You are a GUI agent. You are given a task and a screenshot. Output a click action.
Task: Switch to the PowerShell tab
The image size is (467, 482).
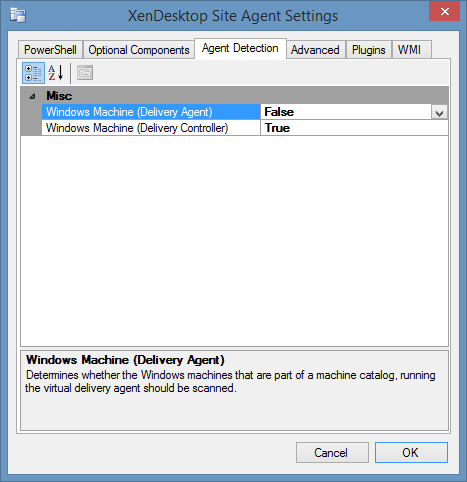[x=50, y=50]
